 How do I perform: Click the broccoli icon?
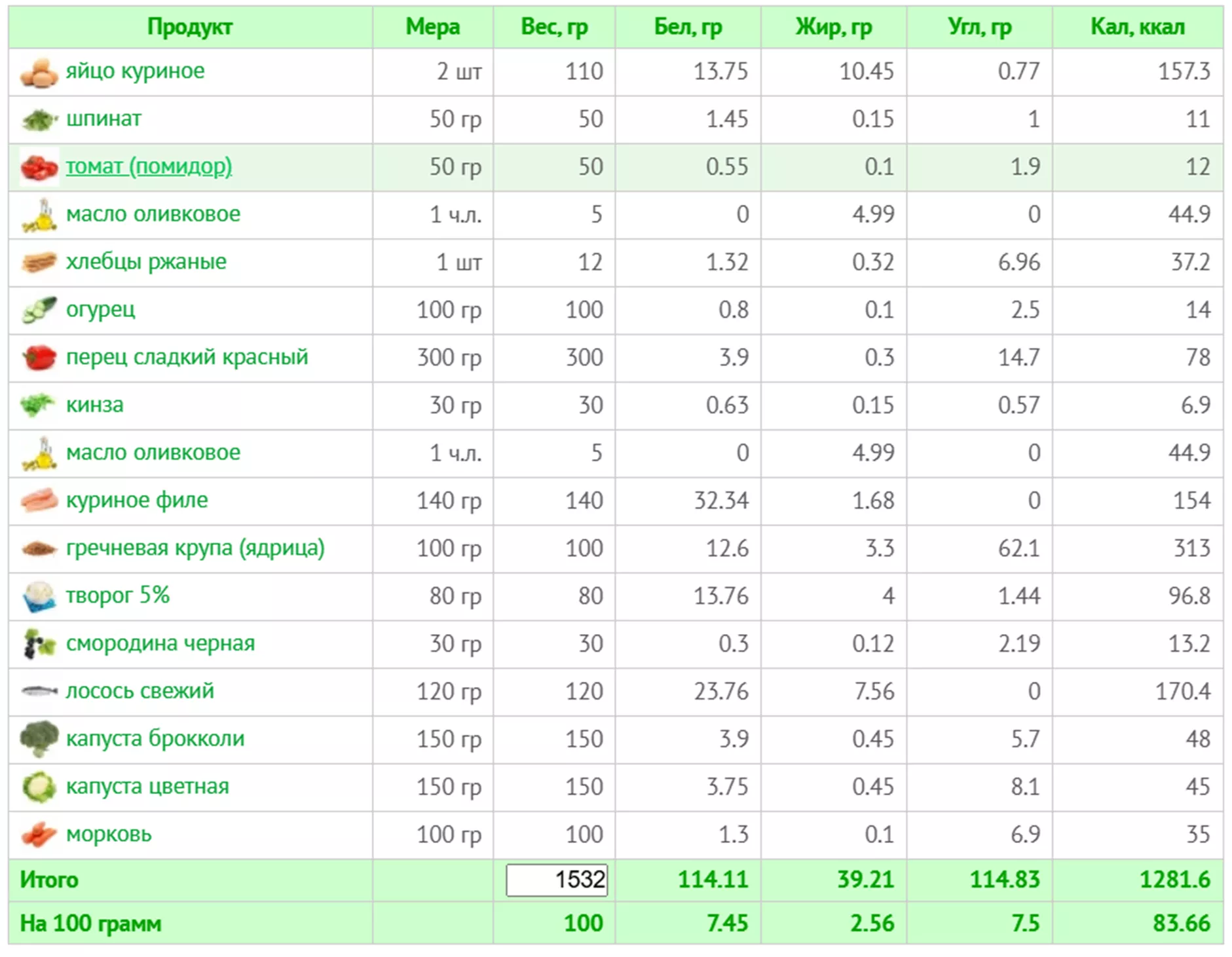click(x=39, y=739)
